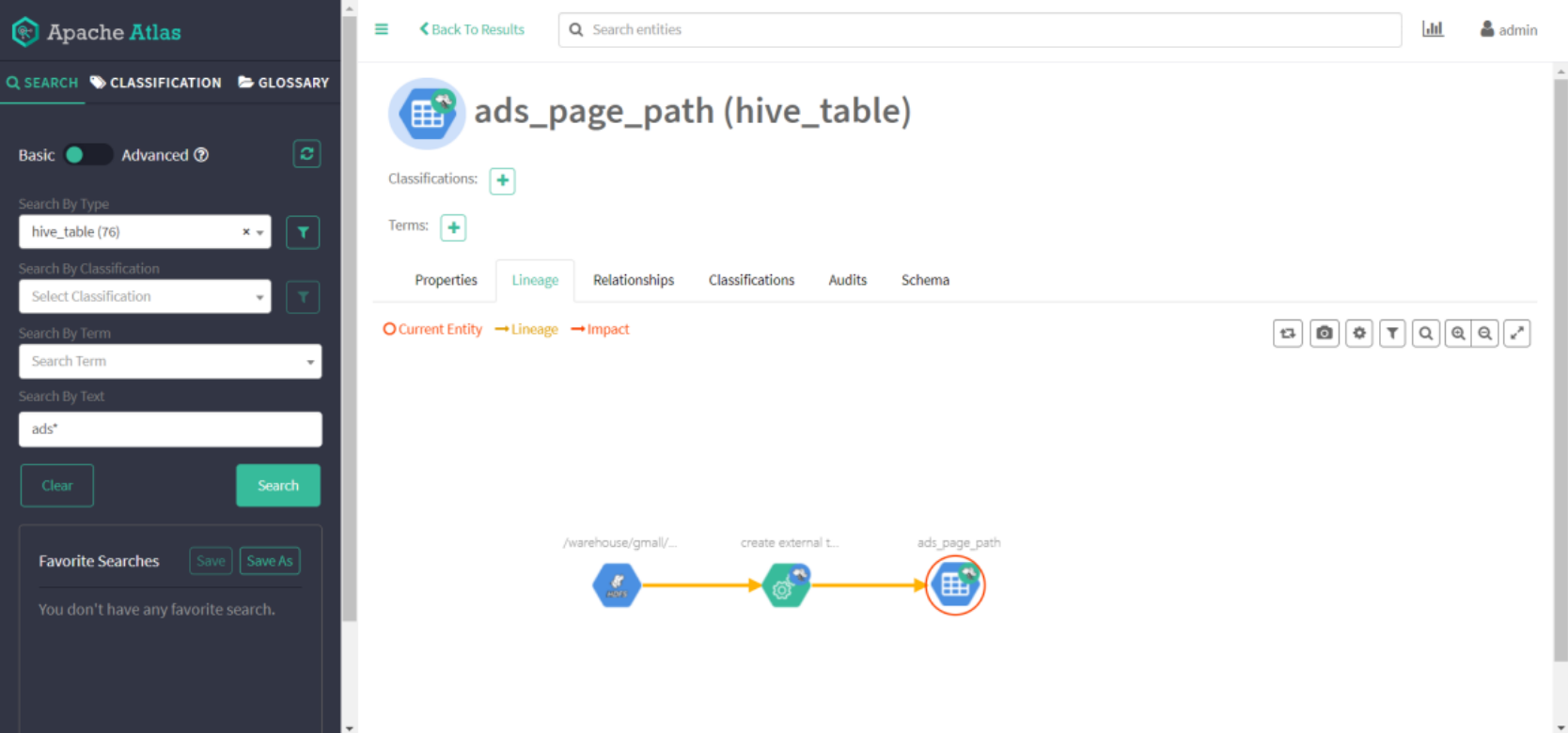This screenshot has width=1568, height=733.
Task: Open the lineage graph filter icon
Action: 1392,334
